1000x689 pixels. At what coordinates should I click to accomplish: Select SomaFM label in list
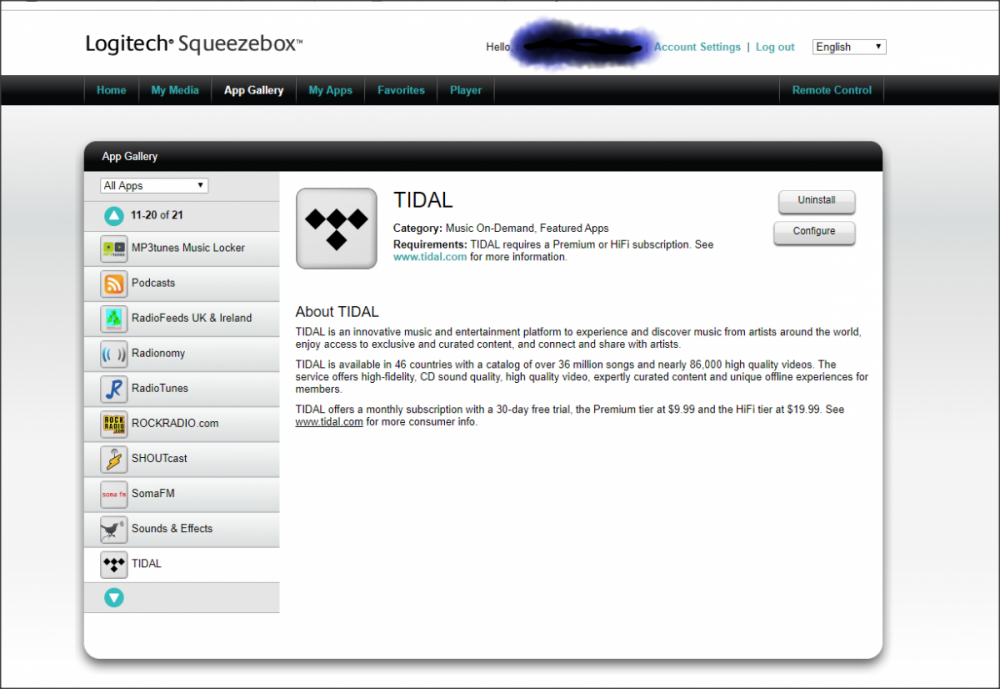(153, 494)
